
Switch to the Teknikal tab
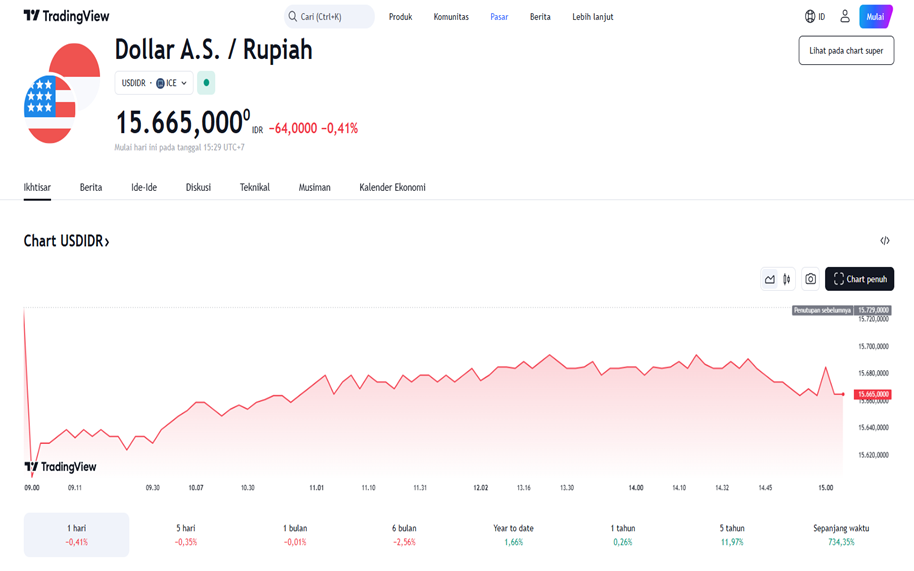point(255,187)
